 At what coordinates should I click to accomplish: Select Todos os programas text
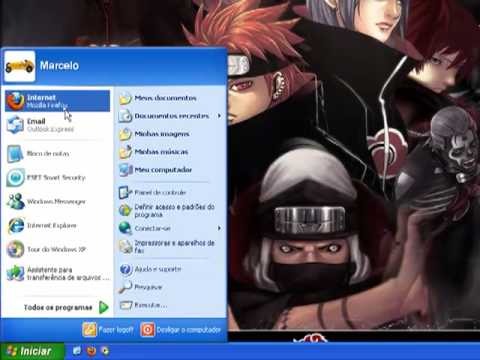[58, 307]
